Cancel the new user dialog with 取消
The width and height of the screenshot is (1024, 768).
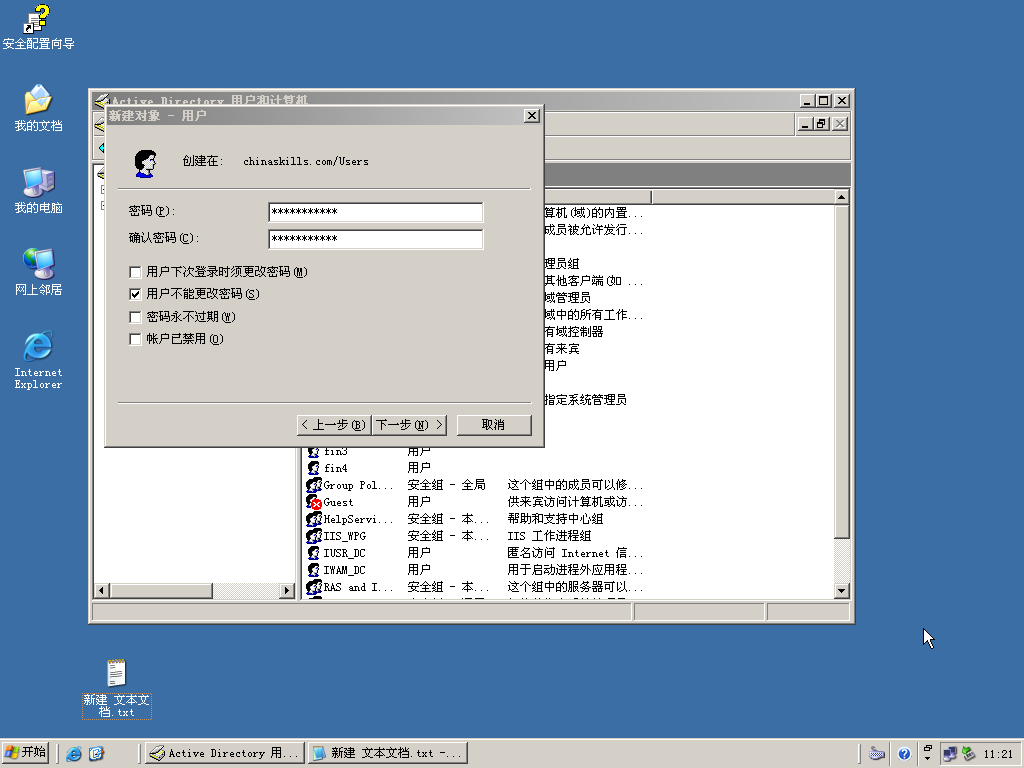tap(494, 425)
